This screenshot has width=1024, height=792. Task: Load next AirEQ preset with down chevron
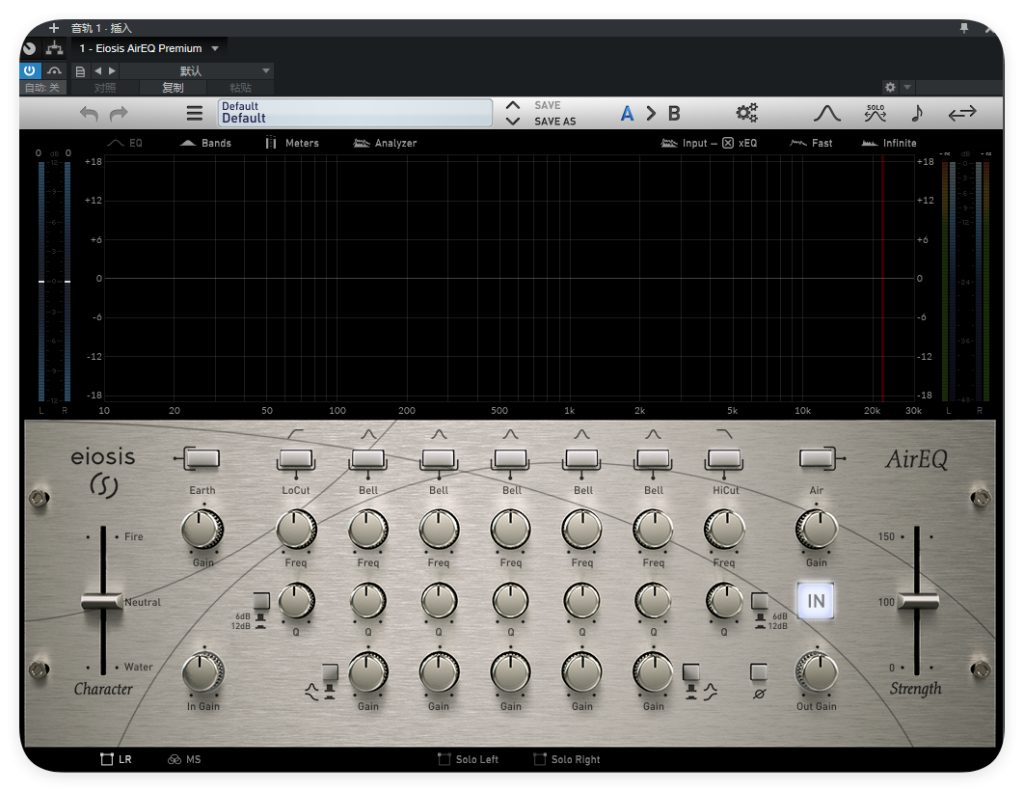[513, 121]
